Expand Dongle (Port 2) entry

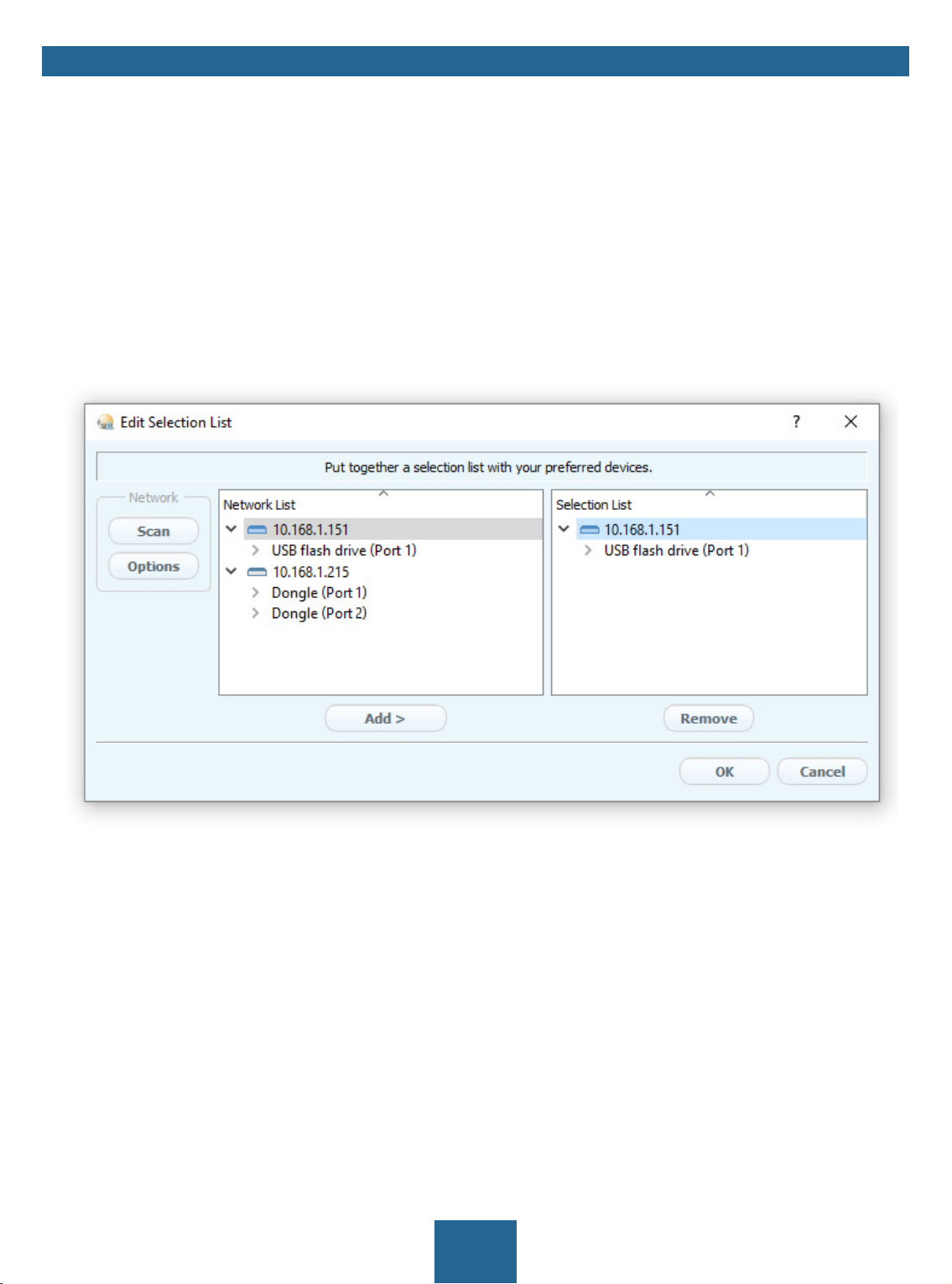(255, 613)
